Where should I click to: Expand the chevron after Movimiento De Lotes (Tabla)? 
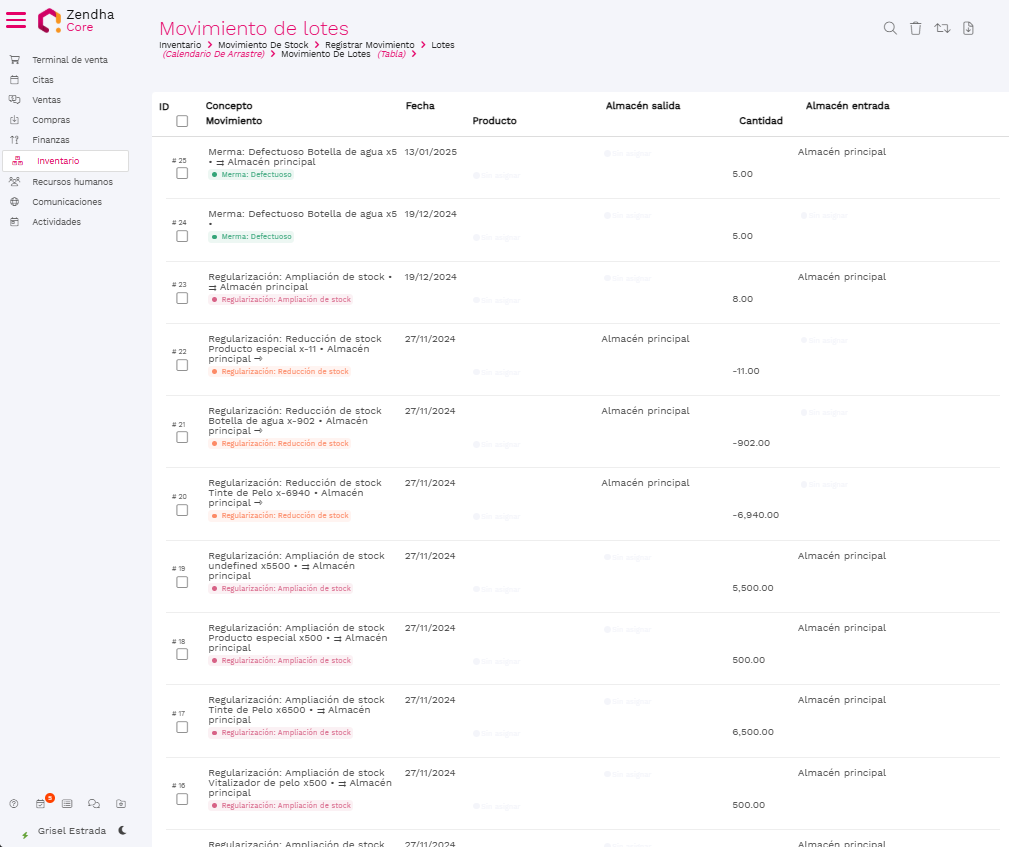[414, 55]
